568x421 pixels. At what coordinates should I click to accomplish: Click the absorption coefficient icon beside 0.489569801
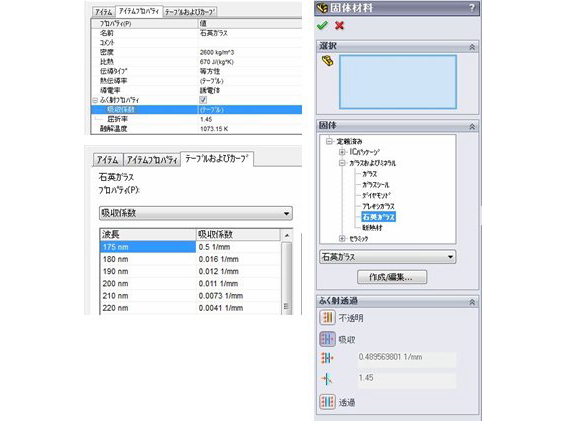tap(327, 358)
